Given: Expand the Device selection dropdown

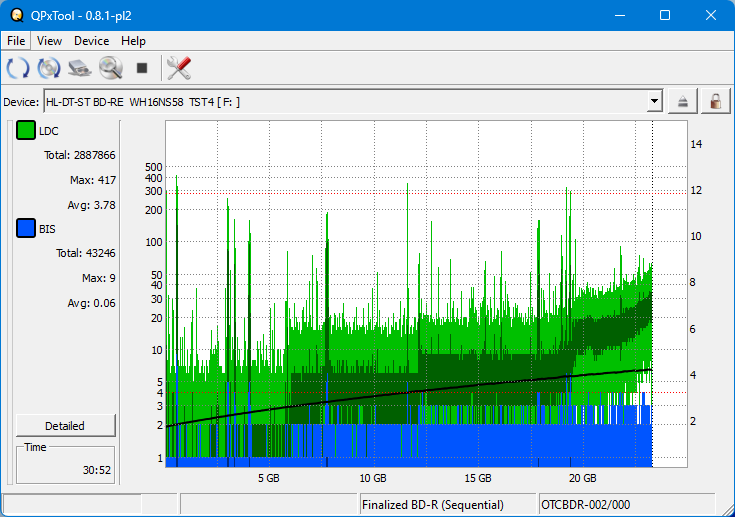Looking at the screenshot, I should click(654, 102).
